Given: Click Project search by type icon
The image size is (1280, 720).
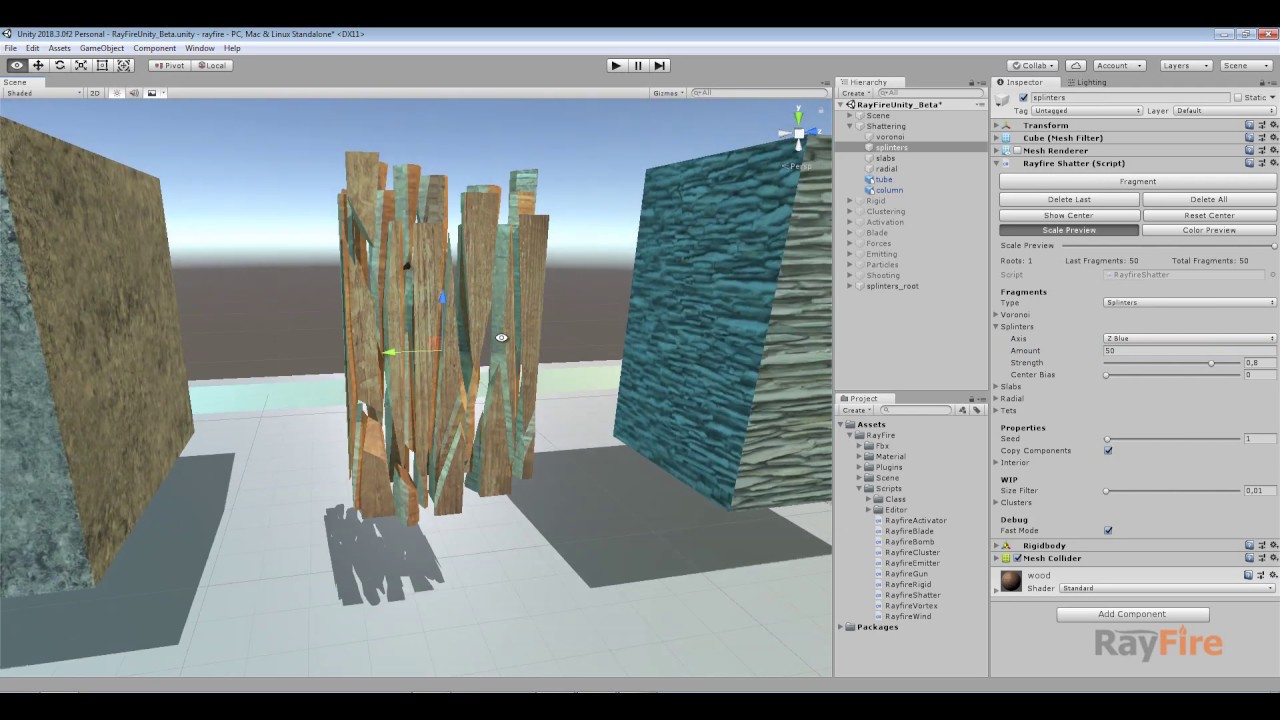Looking at the screenshot, I should click(963, 410).
